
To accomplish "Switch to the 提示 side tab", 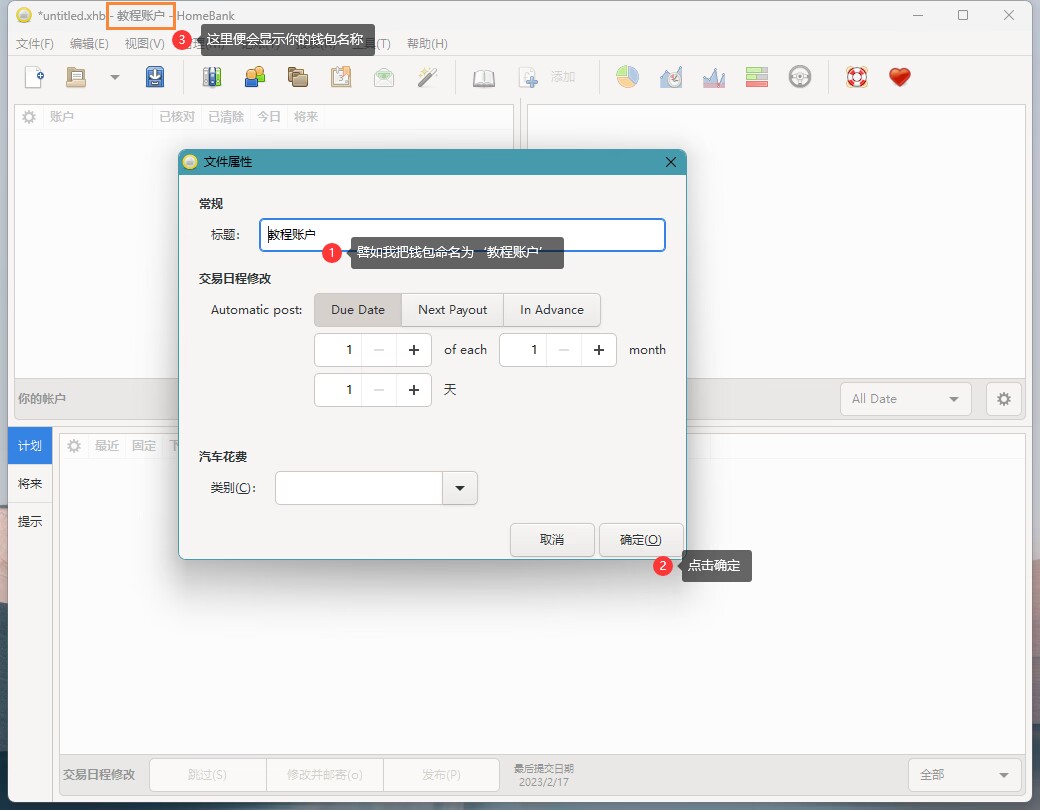I will [30, 521].
